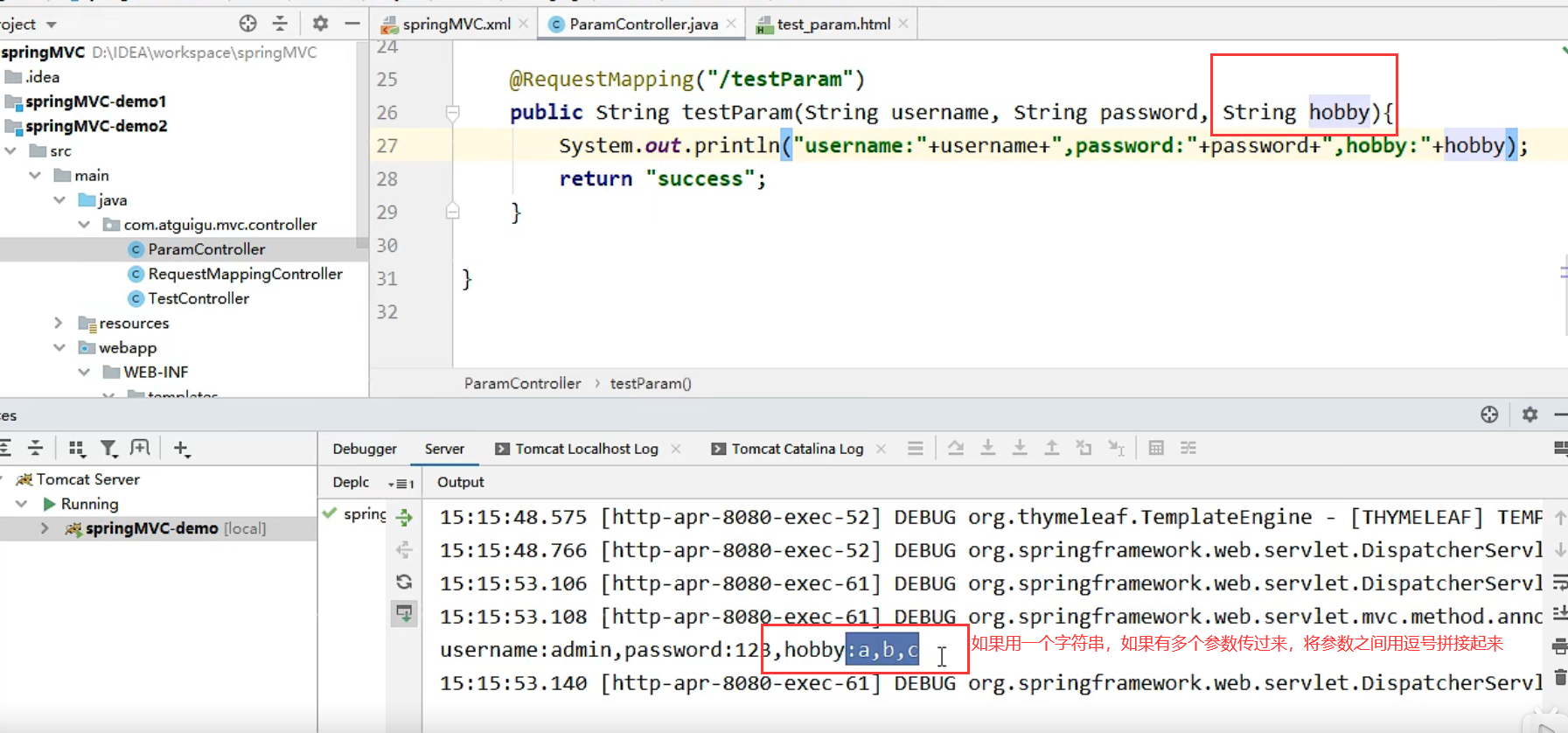Click the Evaluate Expression calculator icon
Viewport: 1568px width, 733px height.
(x=1155, y=449)
